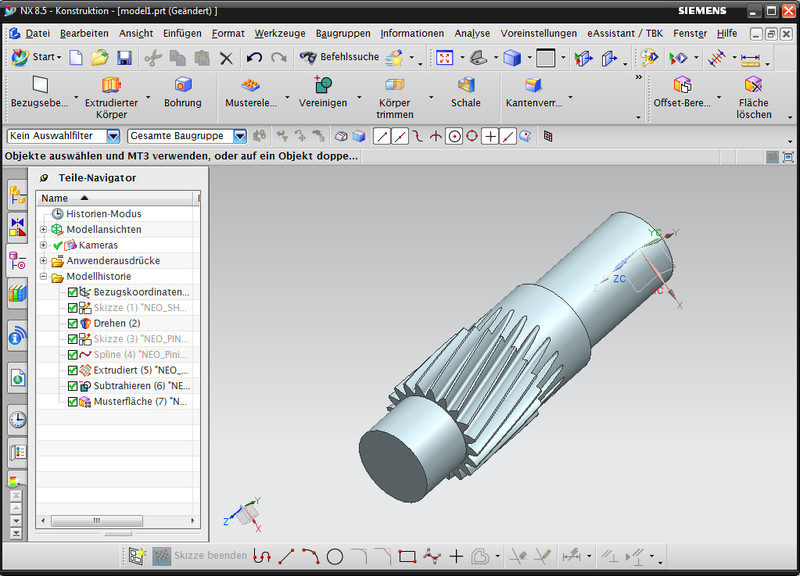Click the Vereinigen unite icon
Screen dimensions: 800x576
(322, 85)
